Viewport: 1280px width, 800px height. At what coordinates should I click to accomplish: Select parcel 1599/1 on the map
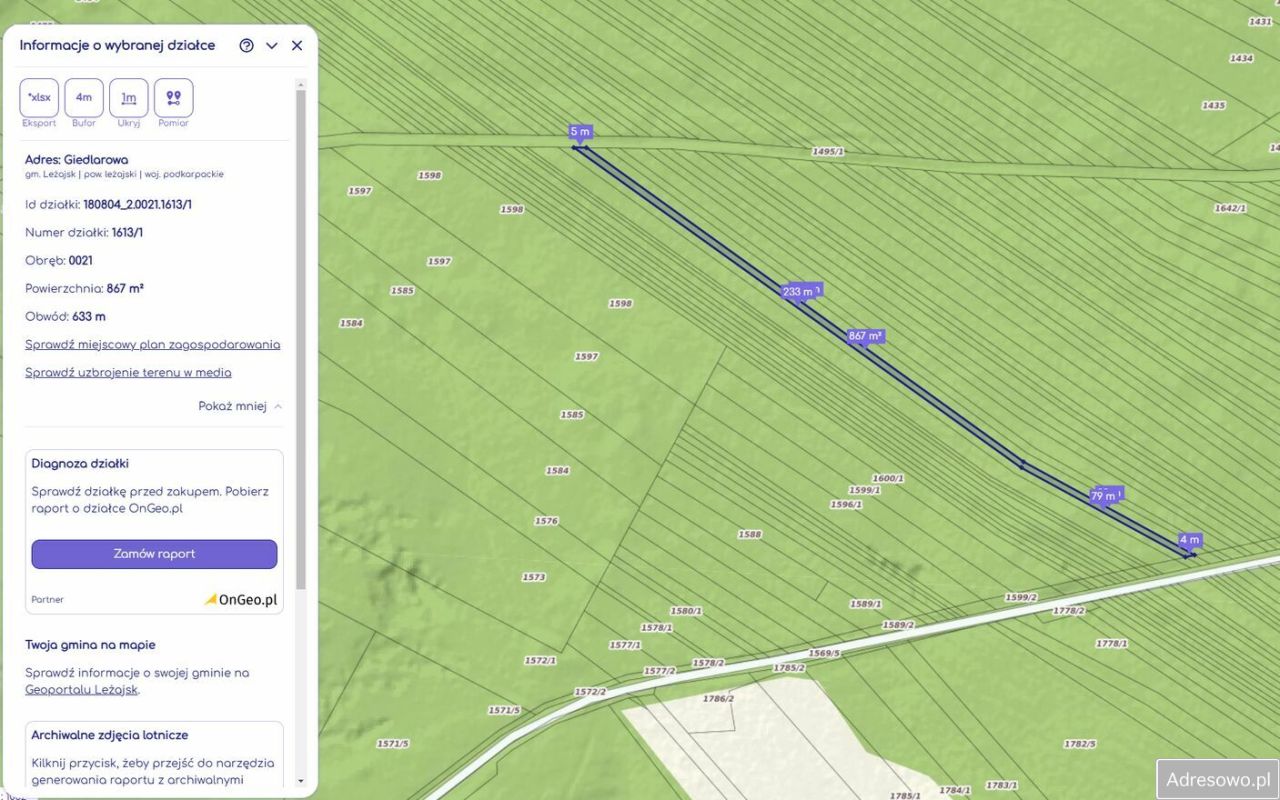[x=864, y=490]
